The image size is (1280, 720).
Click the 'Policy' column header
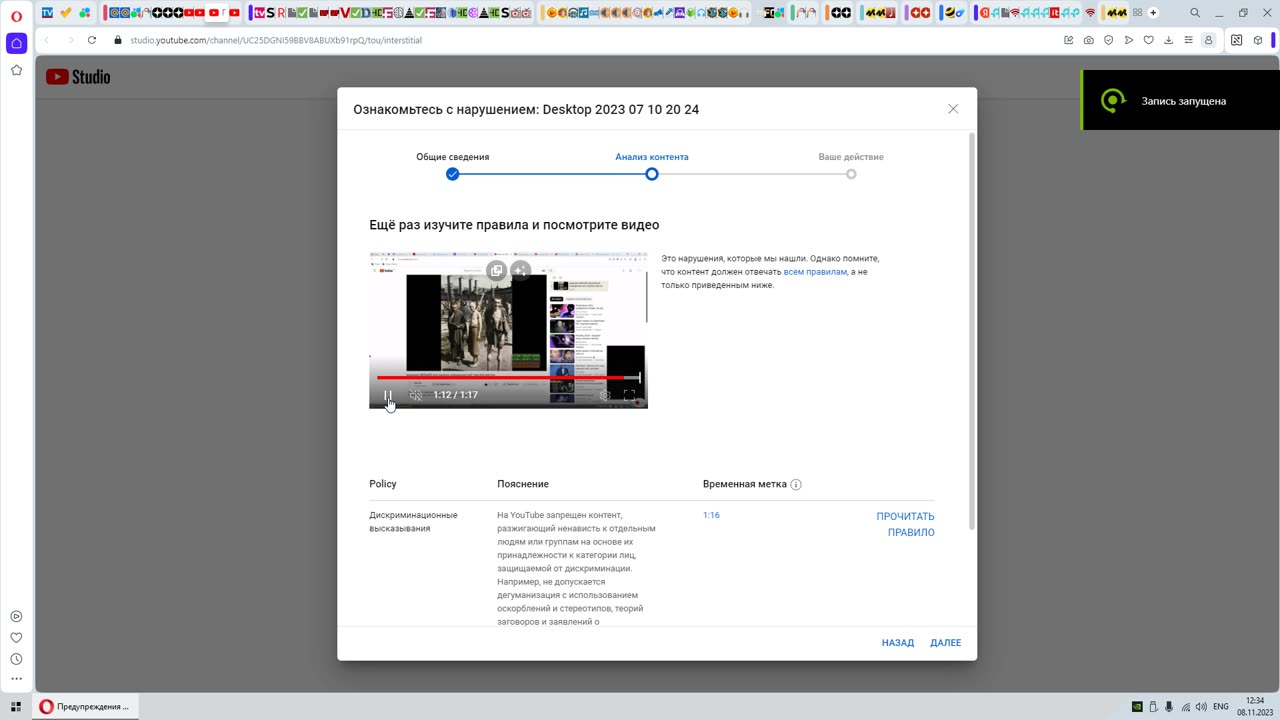(x=383, y=484)
